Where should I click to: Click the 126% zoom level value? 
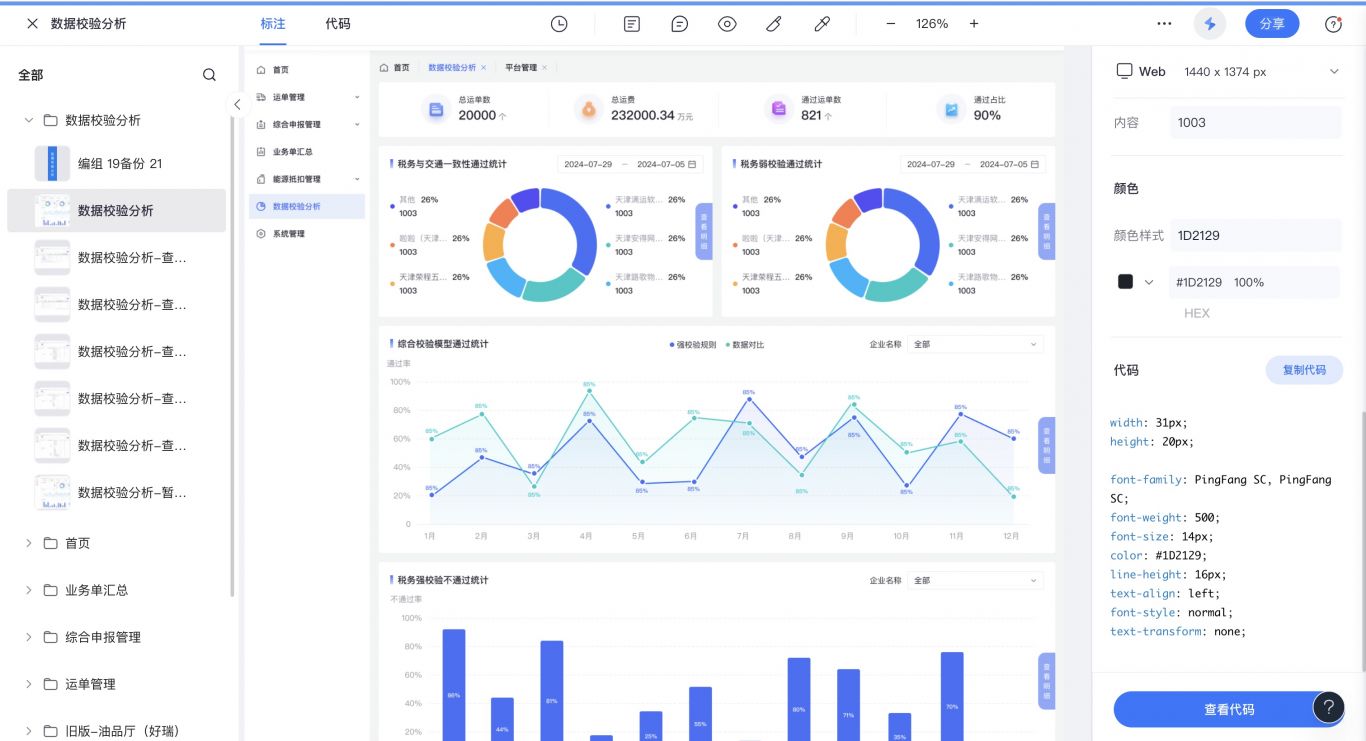click(932, 24)
